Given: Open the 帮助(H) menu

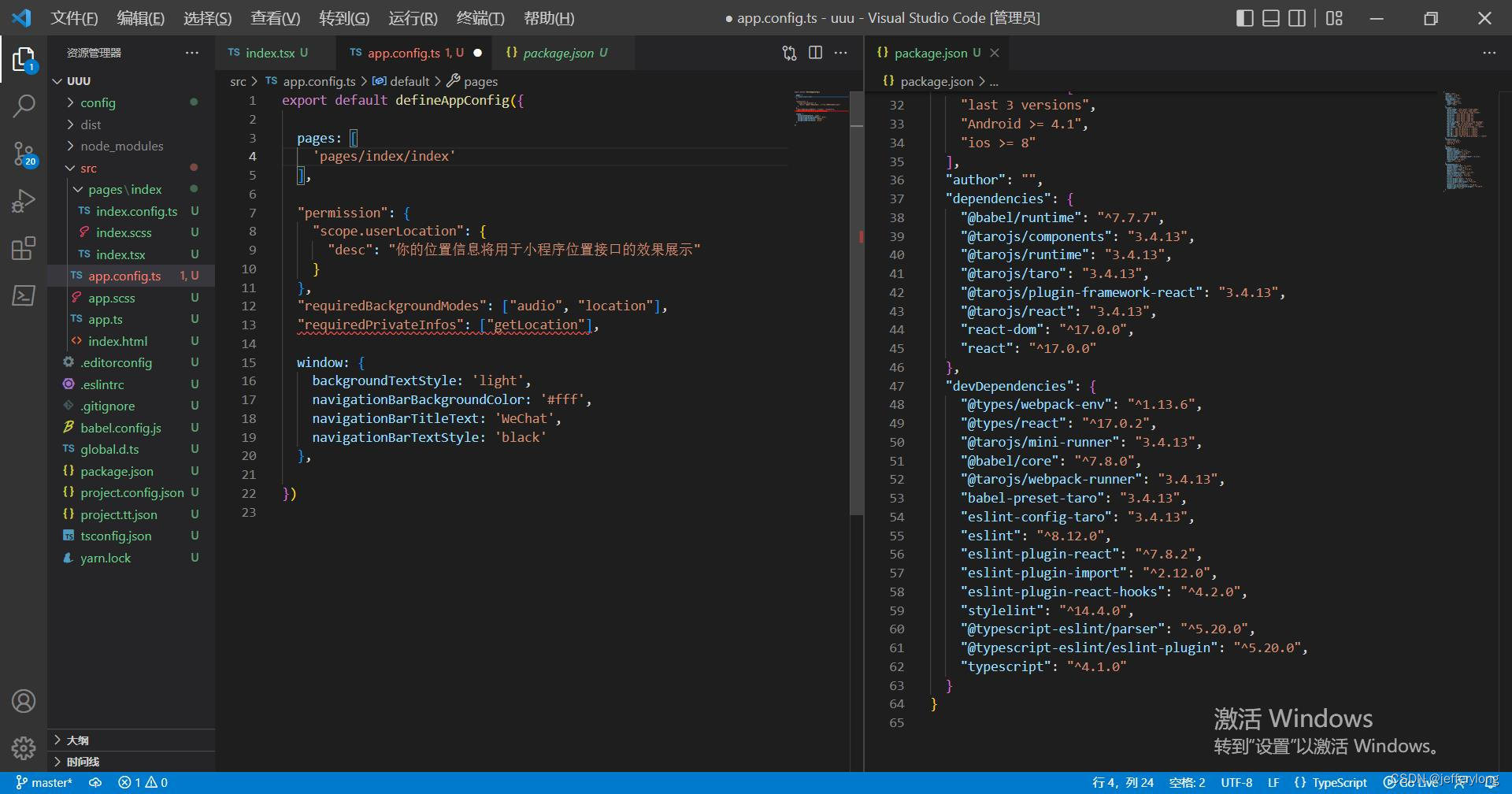Looking at the screenshot, I should (x=549, y=18).
